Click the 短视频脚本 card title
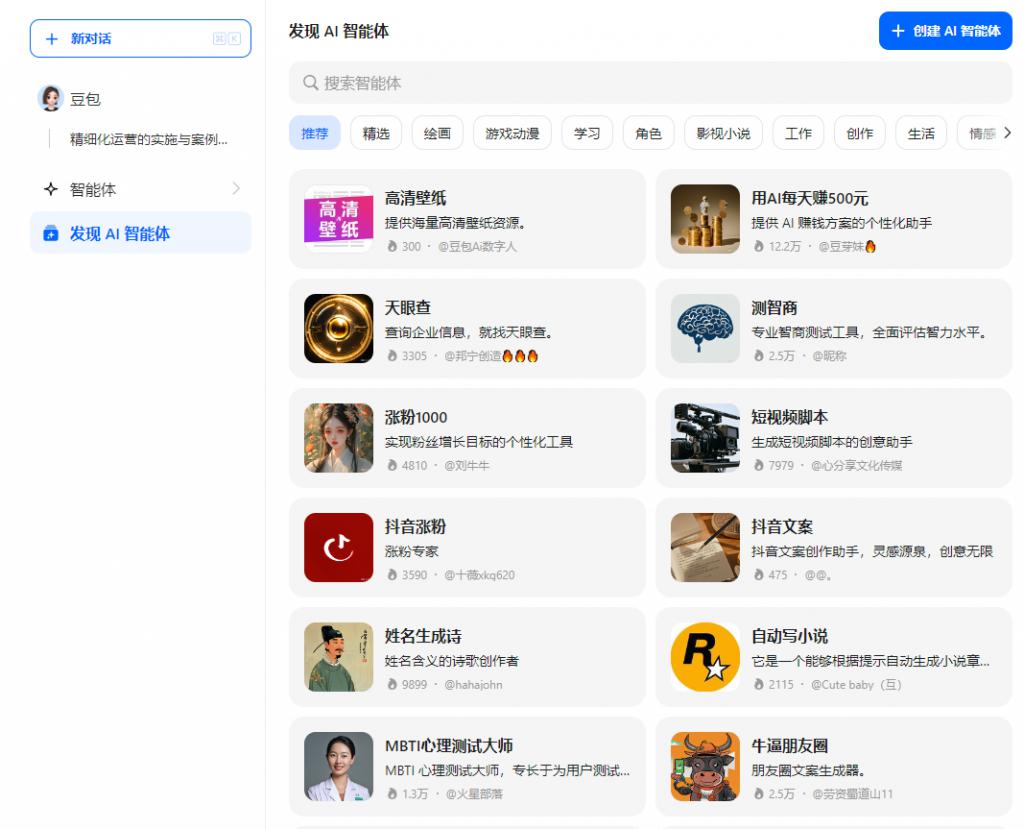Viewport: 1024px width, 829px height. 790,417
